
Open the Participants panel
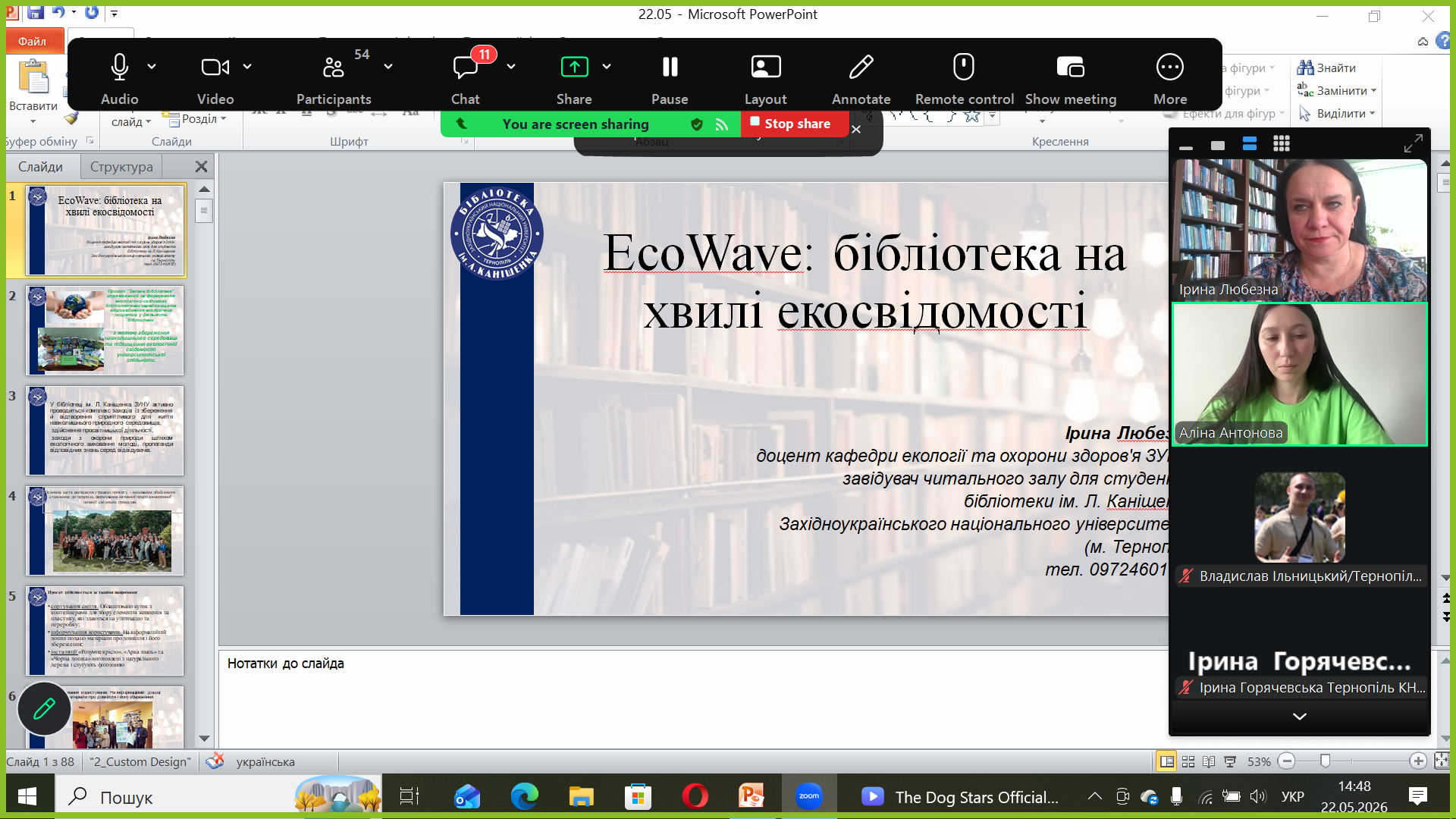[x=333, y=67]
